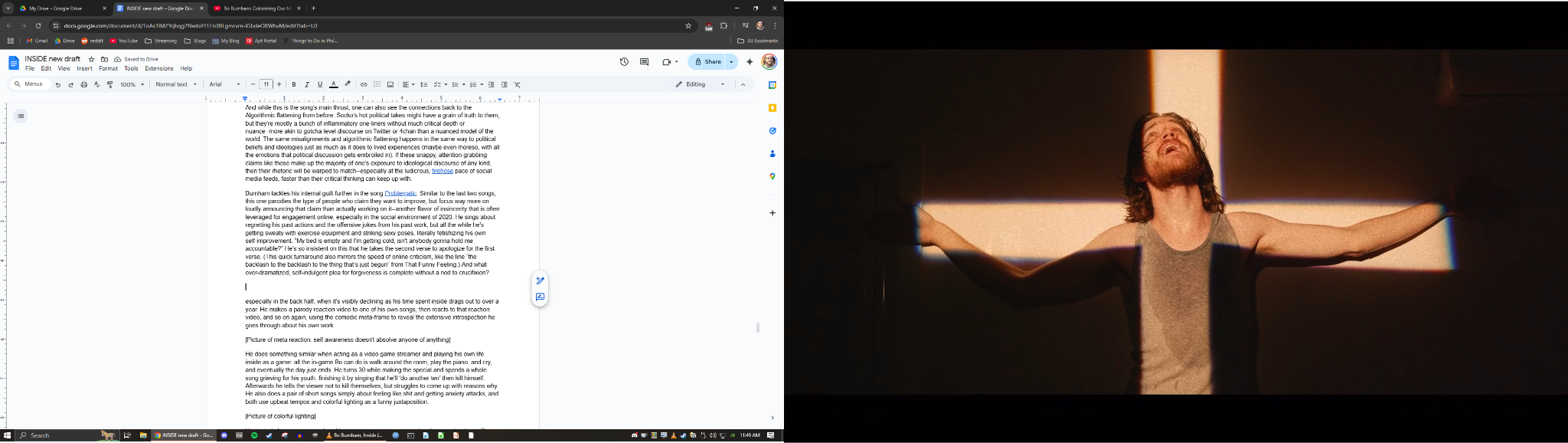Expand the Normal text style dropdown

176,84
